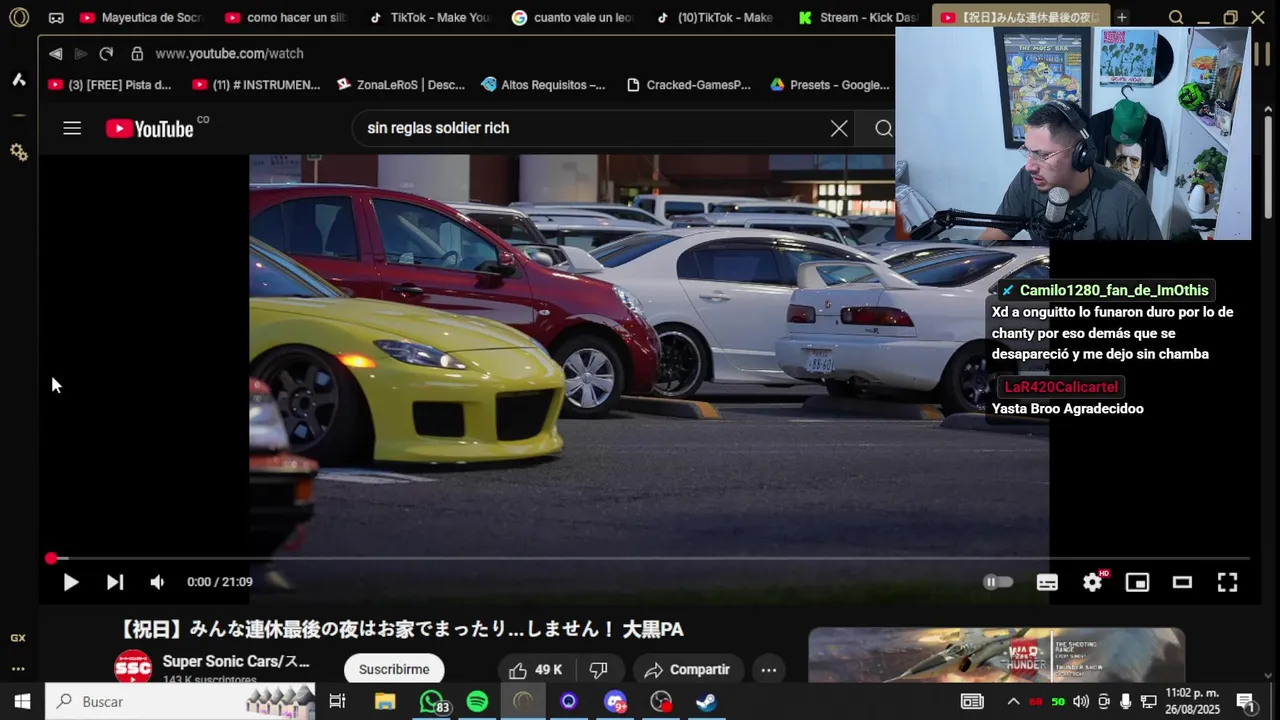Open 'Altos Requisitos' bookmark
1280x720 pixels.
543,85
